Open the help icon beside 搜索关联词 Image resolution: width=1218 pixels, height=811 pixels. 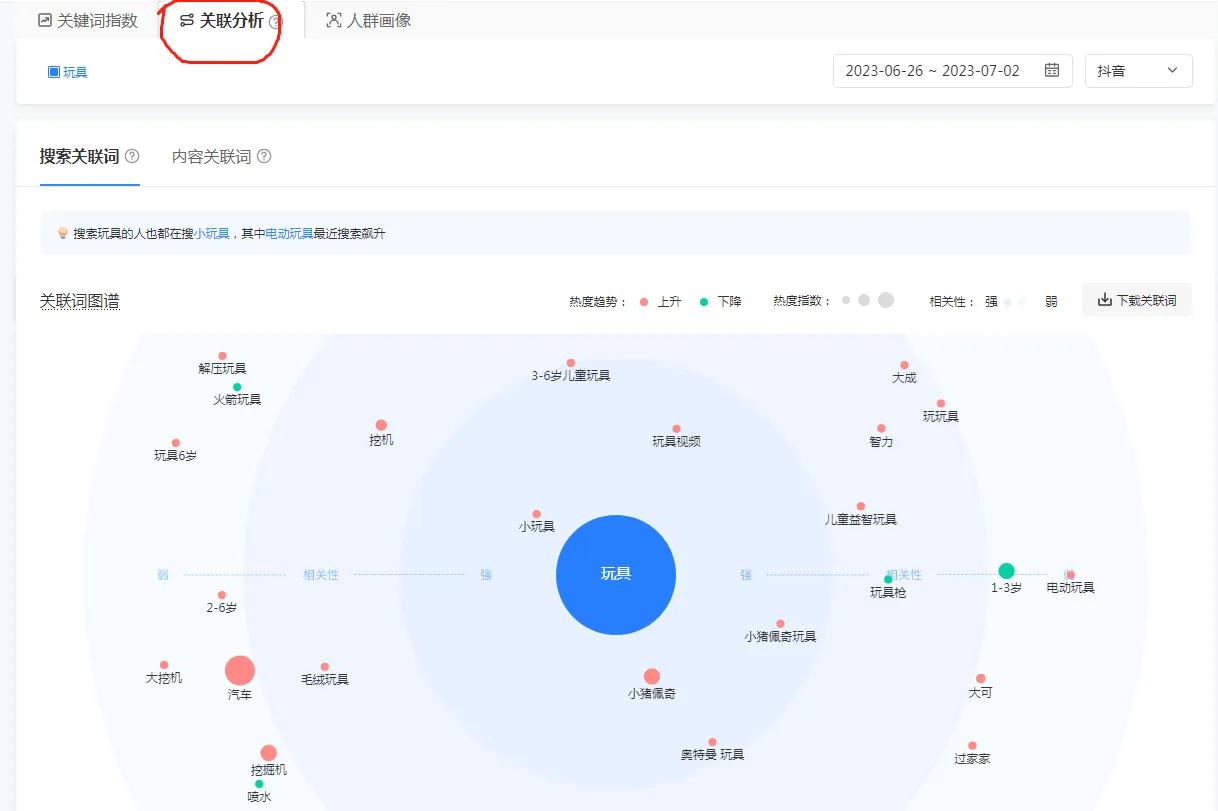click(x=131, y=156)
